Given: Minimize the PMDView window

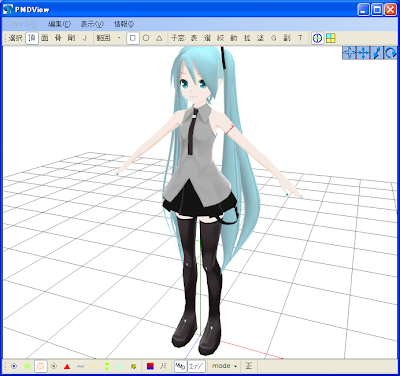Looking at the screenshot, I should pyautogui.click(x=364, y=10).
